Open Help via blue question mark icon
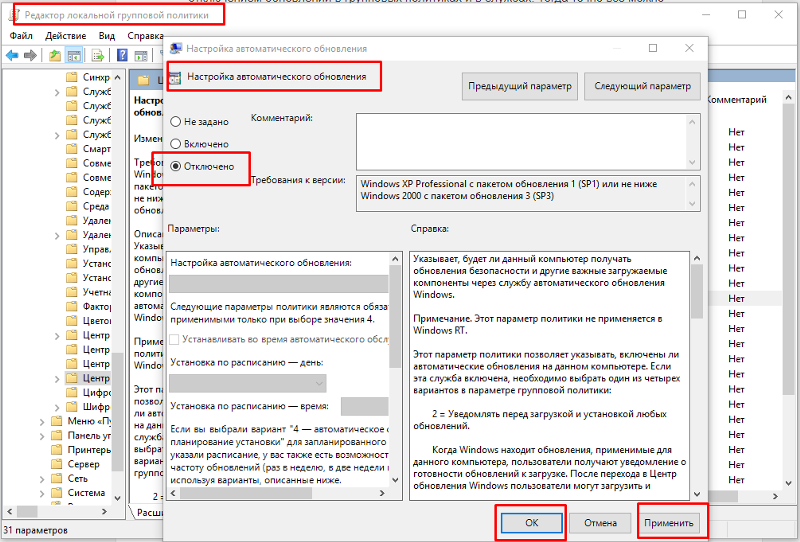 (122, 55)
